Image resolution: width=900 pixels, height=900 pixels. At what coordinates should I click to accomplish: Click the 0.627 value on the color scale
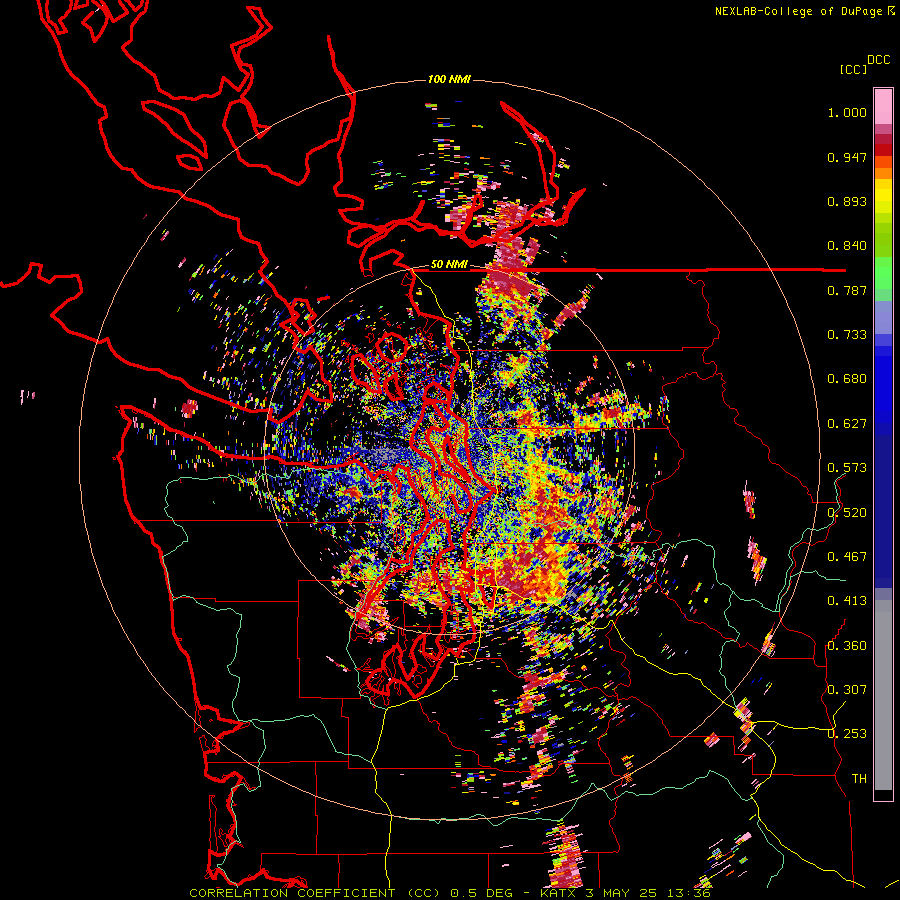pyautogui.click(x=847, y=424)
